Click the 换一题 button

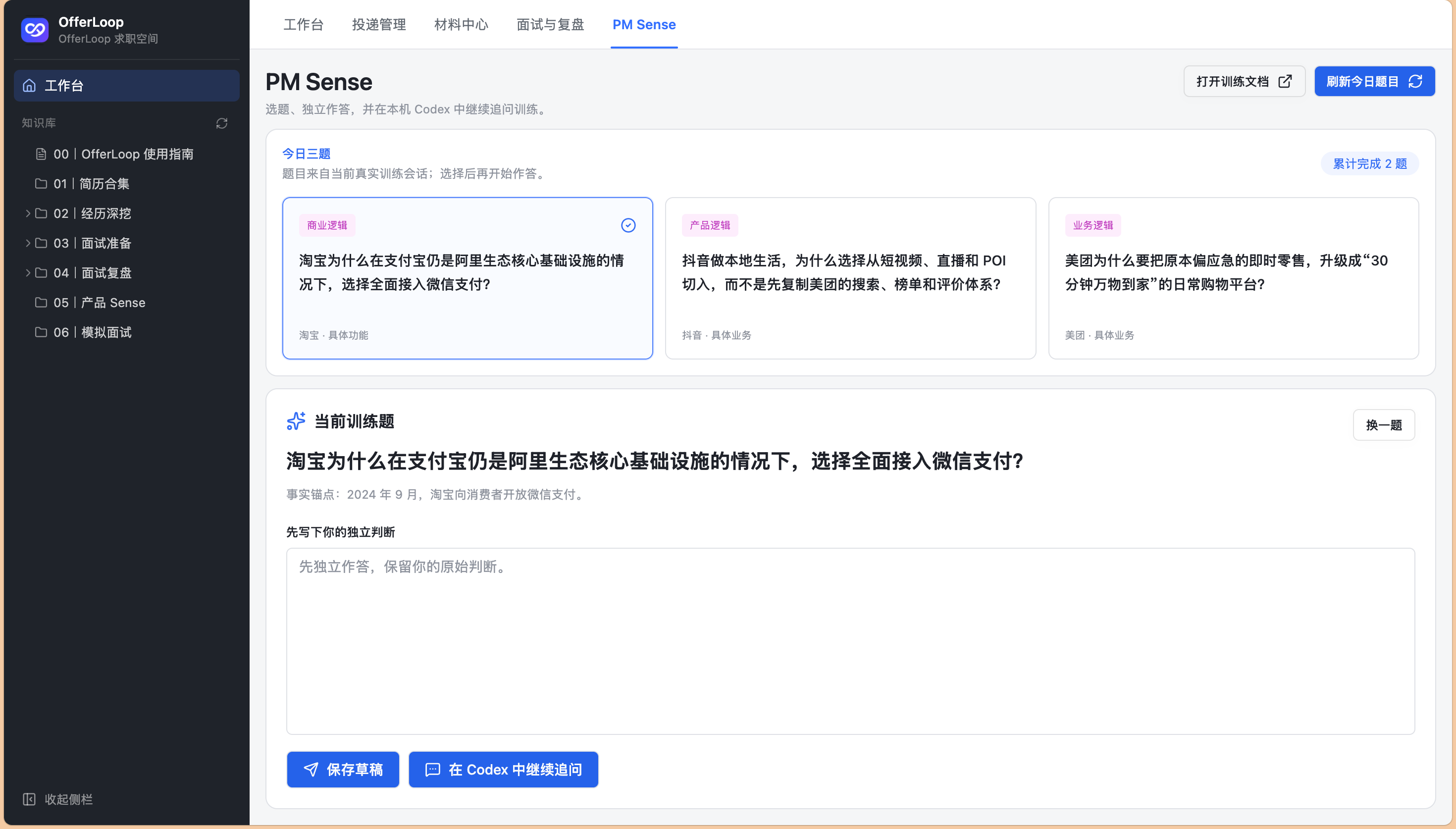click(1384, 425)
